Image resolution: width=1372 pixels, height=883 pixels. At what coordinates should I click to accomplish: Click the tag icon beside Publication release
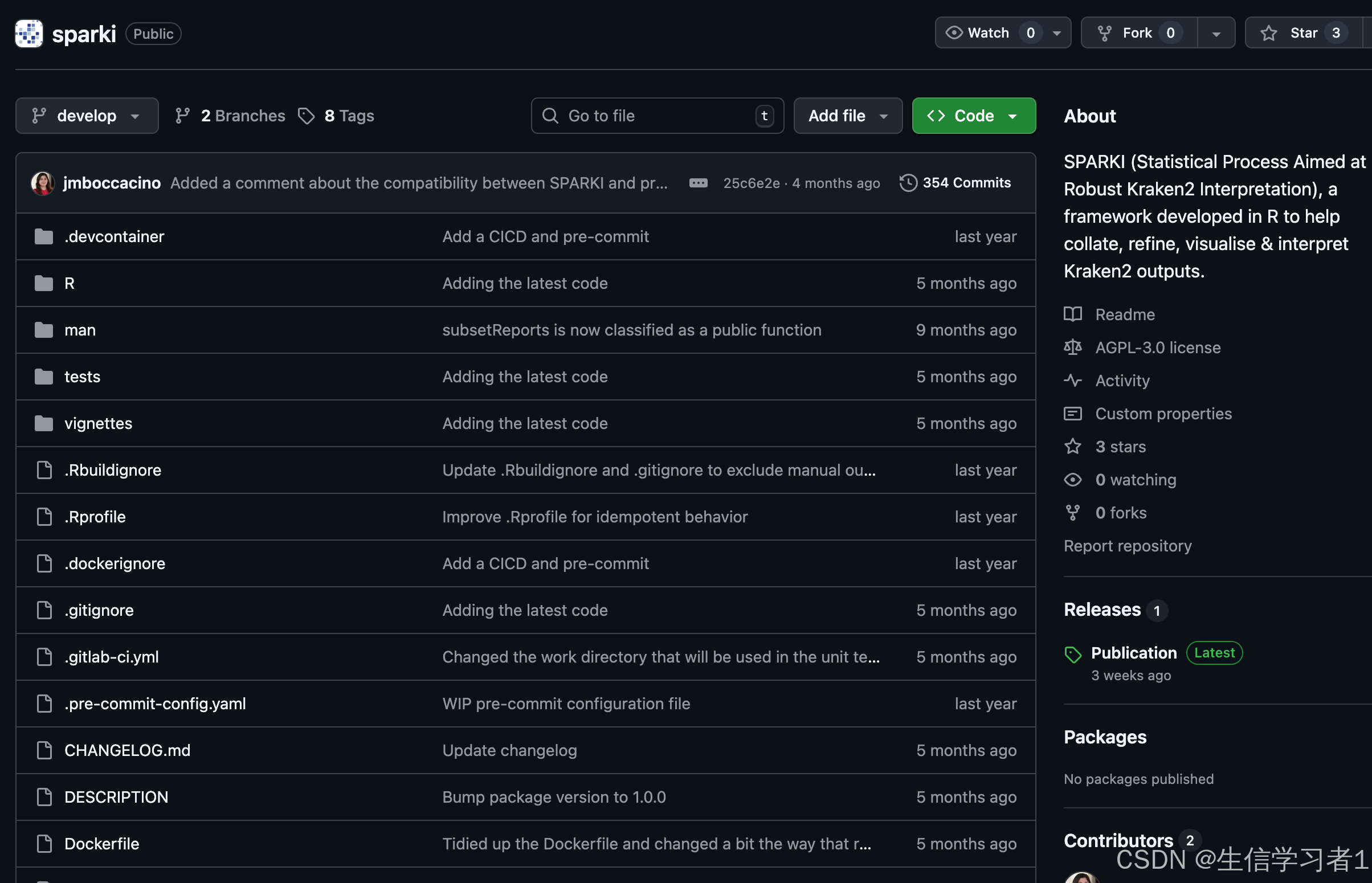click(x=1073, y=654)
